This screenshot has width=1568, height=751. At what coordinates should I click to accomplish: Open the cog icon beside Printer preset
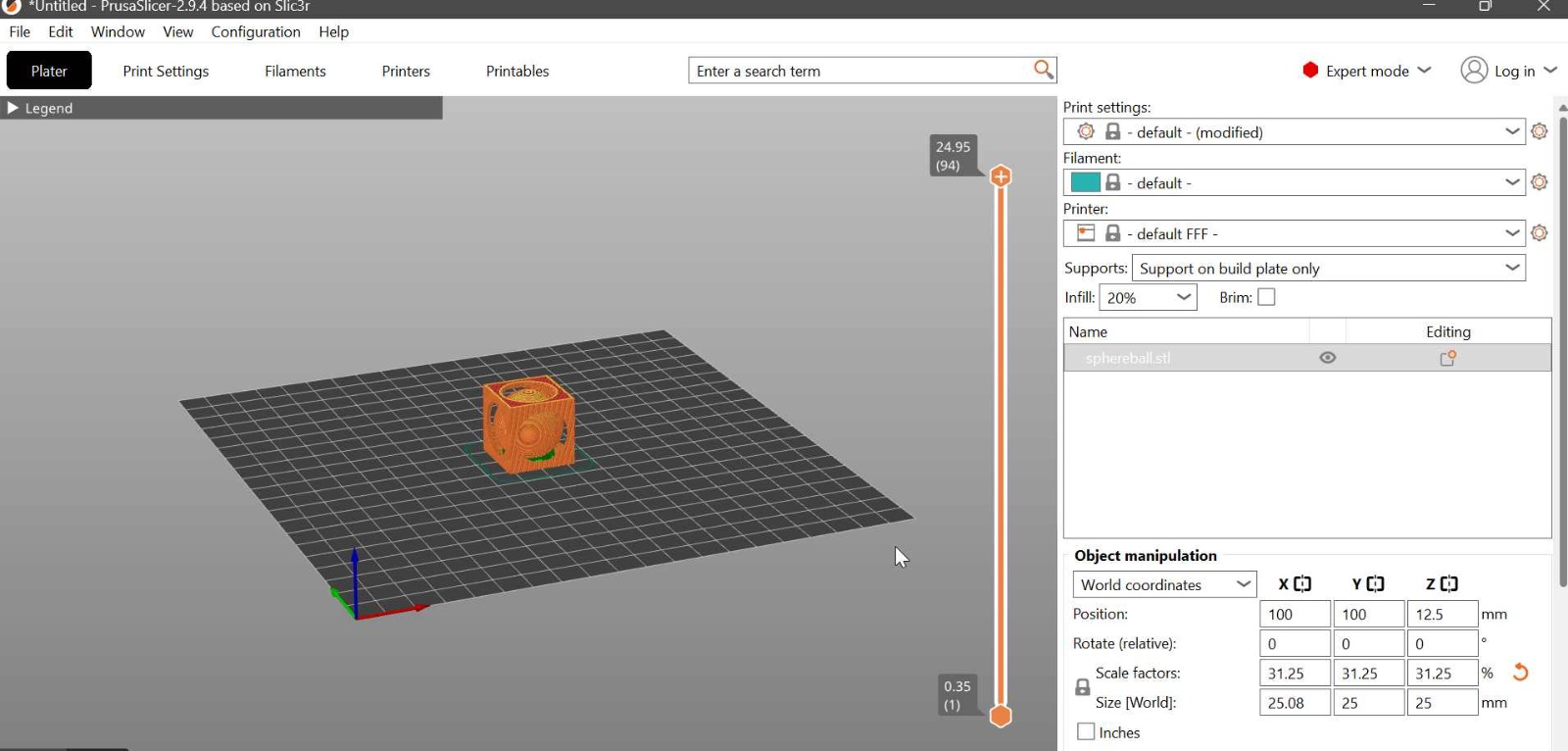coord(1540,233)
